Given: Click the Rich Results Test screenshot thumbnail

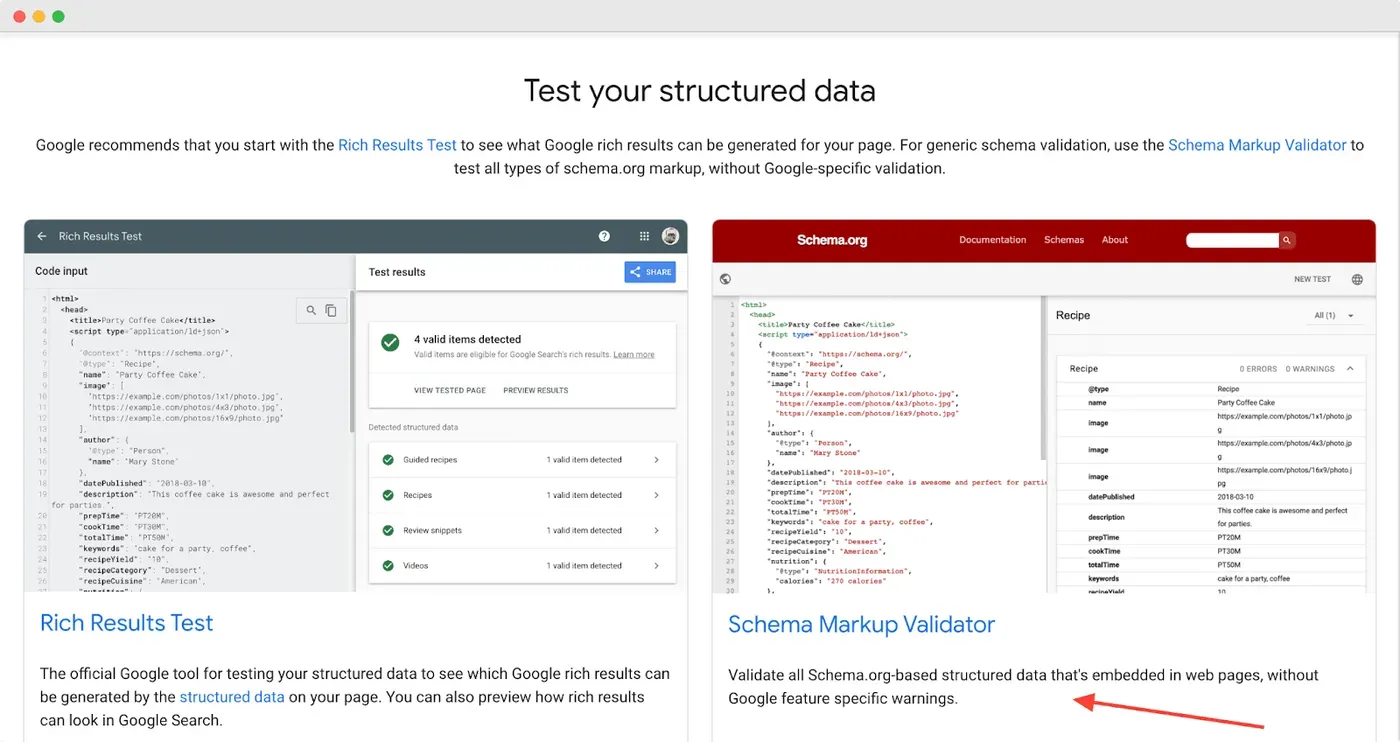Looking at the screenshot, I should tap(356, 406).
